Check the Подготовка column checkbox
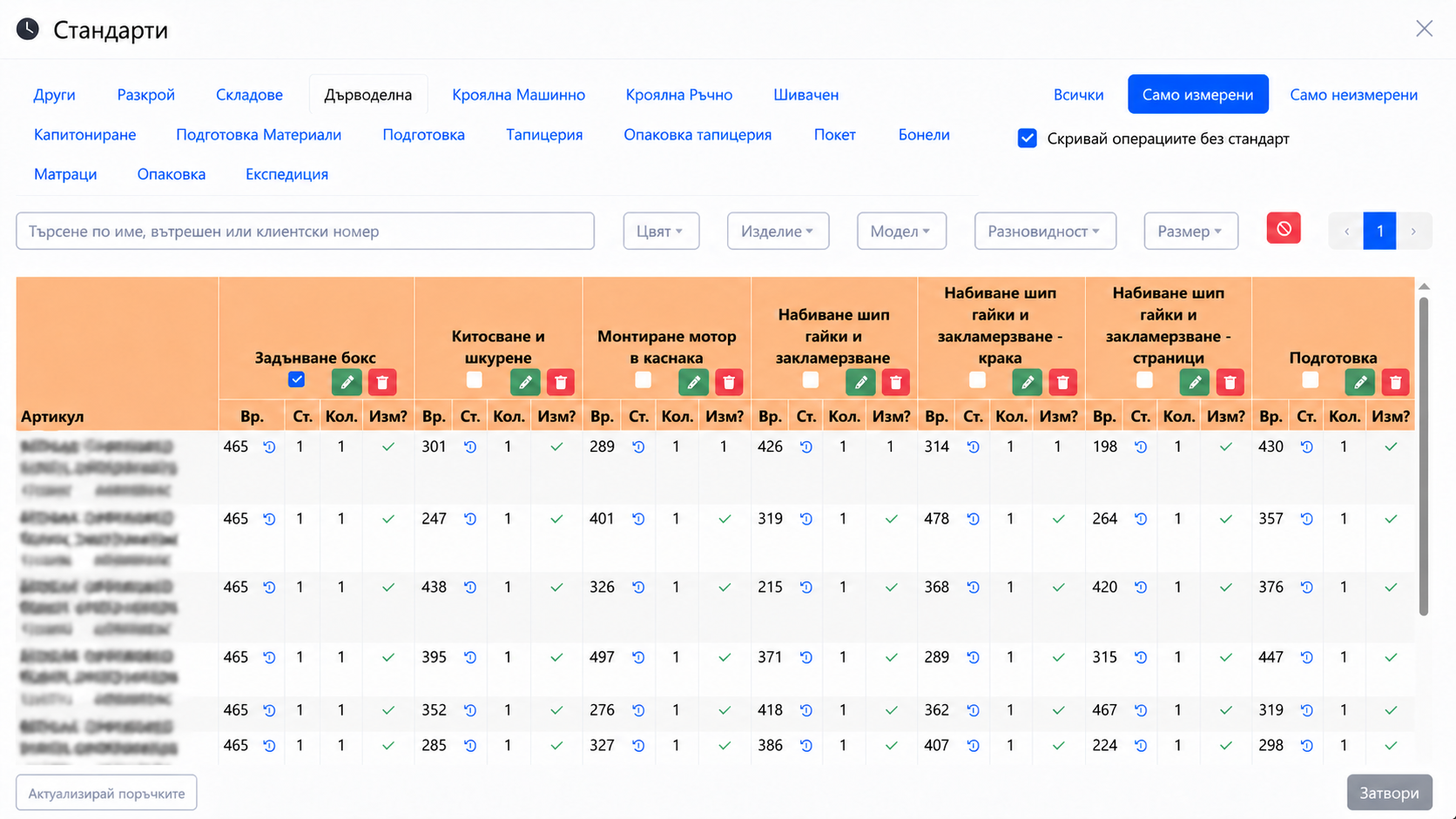1456x819 pixels. 1310,379
